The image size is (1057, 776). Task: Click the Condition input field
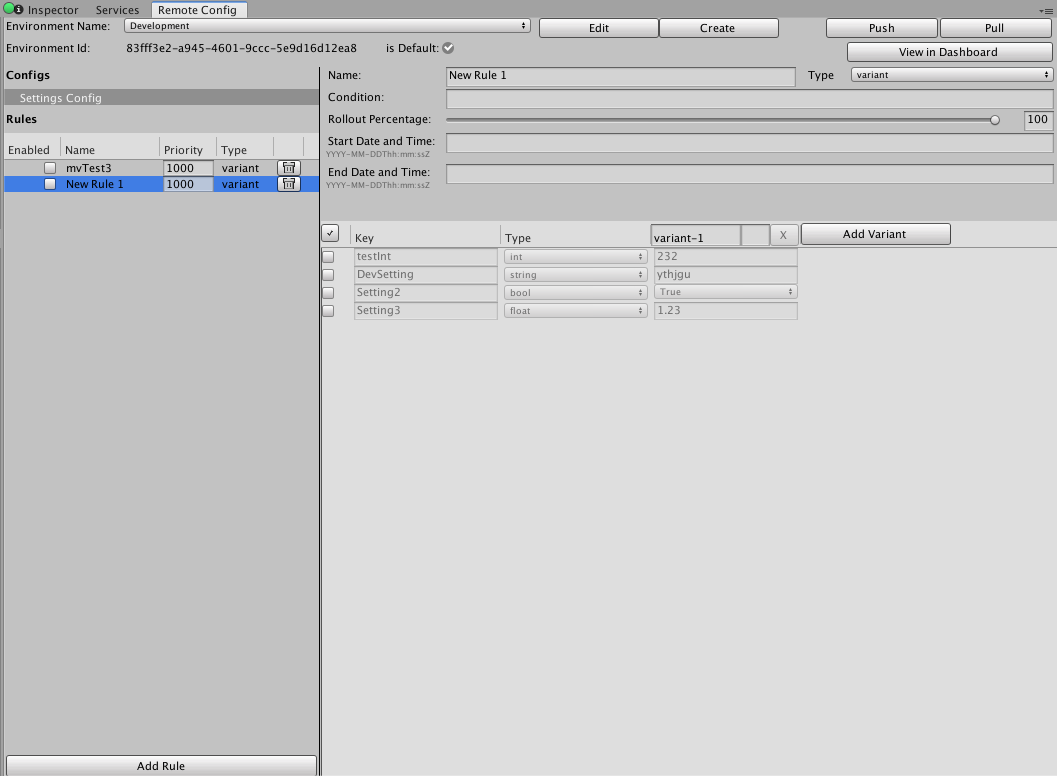click(749, 98)
